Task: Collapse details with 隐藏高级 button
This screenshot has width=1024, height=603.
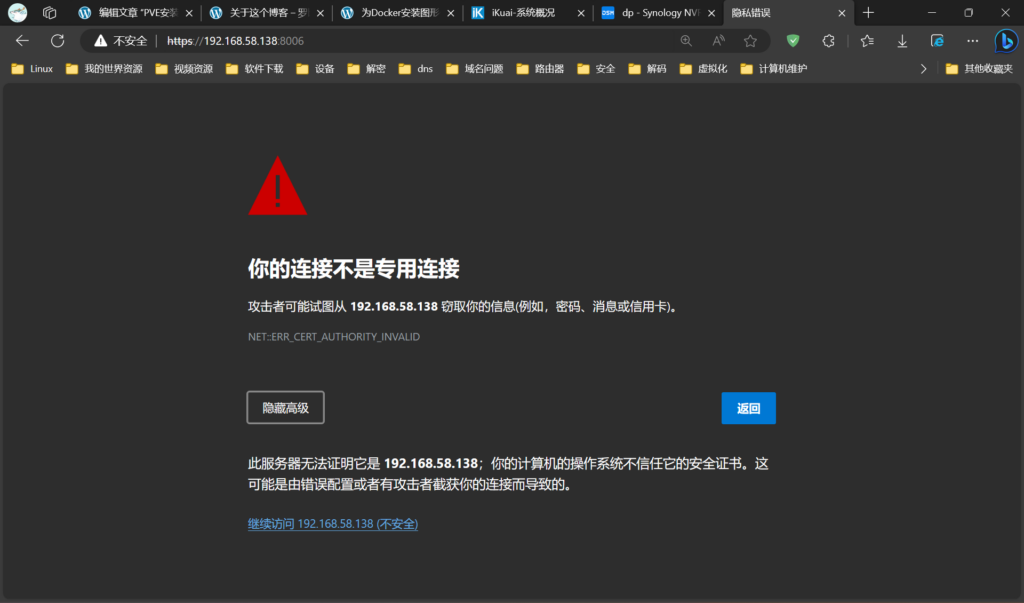Action: pos(285,408)
